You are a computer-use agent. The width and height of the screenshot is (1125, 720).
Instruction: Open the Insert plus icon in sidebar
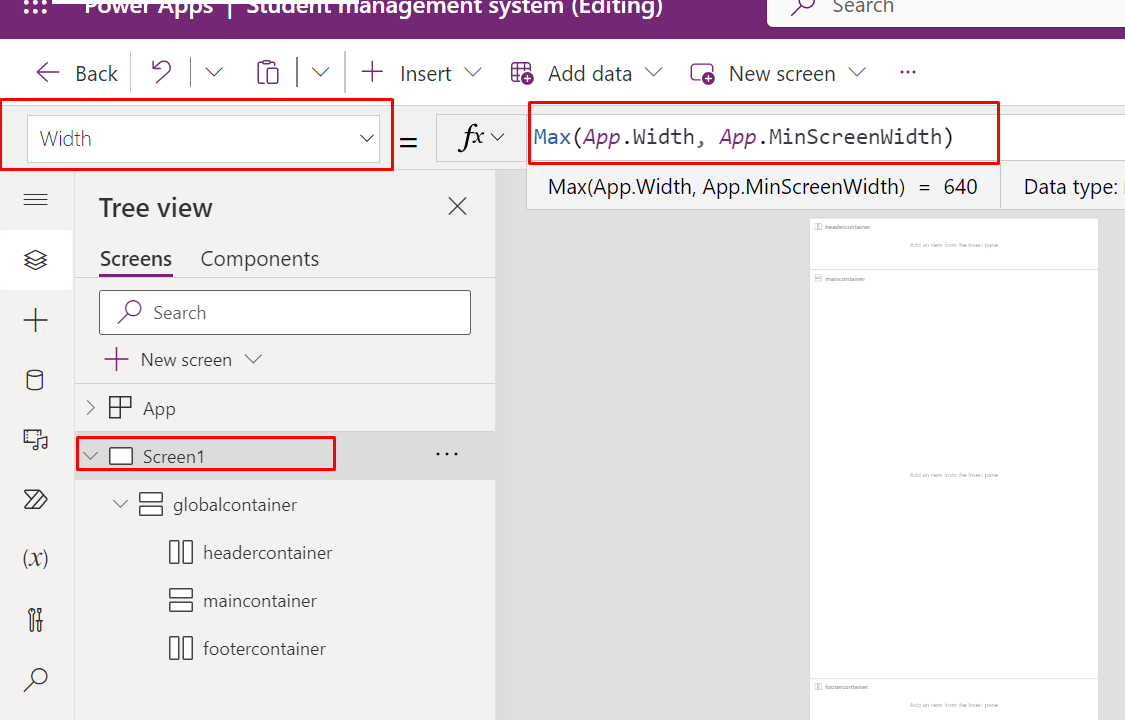tap(35, 320)
